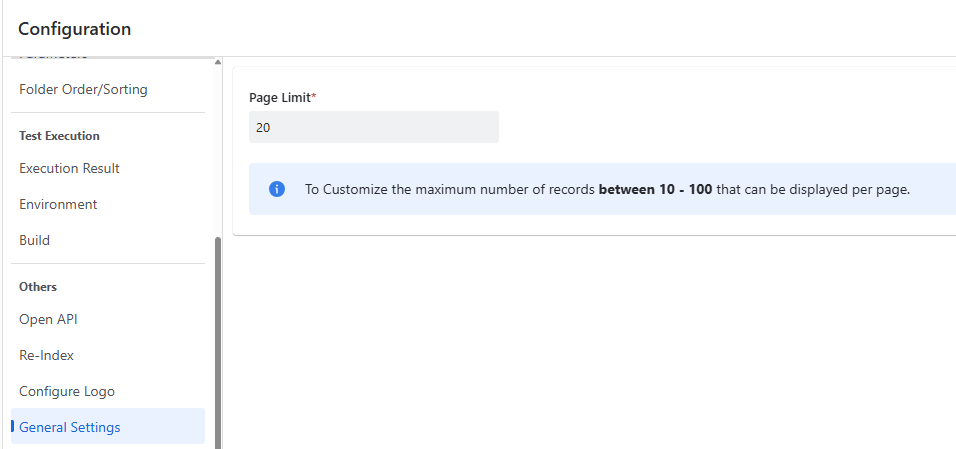Click the Test Execution section header
956x449 pixels.
(x=59, y=135)
